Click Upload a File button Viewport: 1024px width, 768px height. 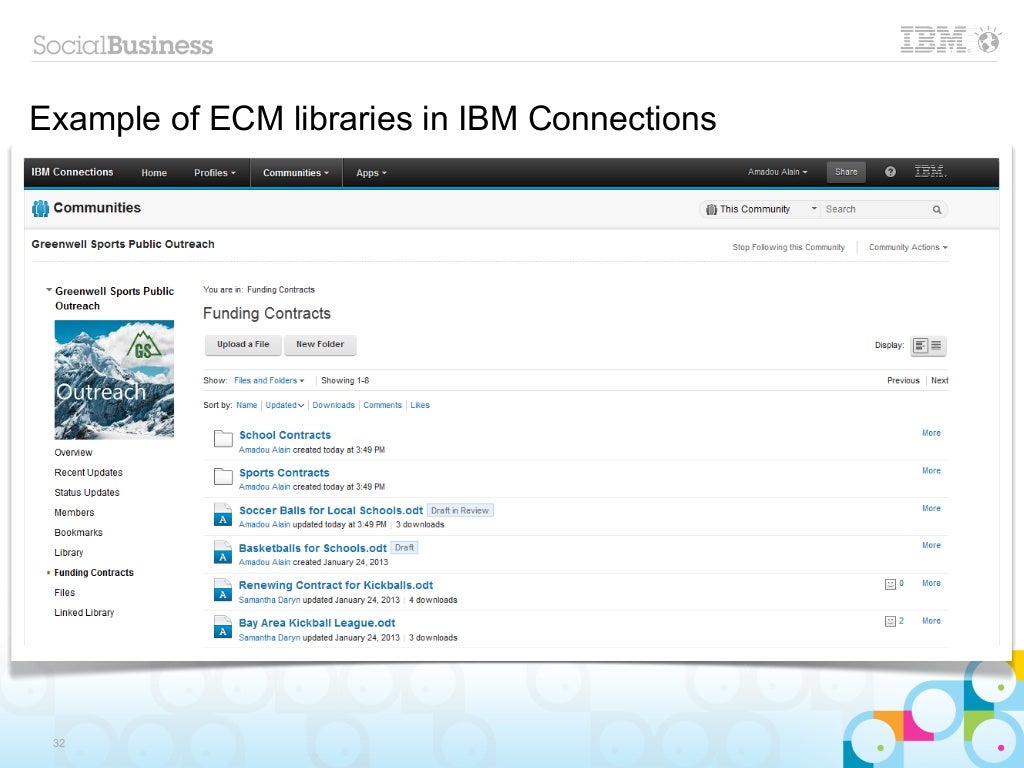(x=243, y=345)
